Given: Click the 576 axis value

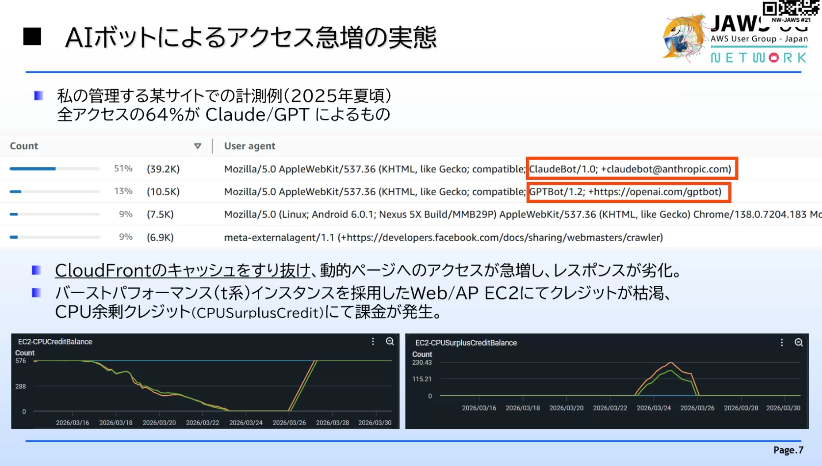Looking at the screenshot, I should (x=20, y=361).
